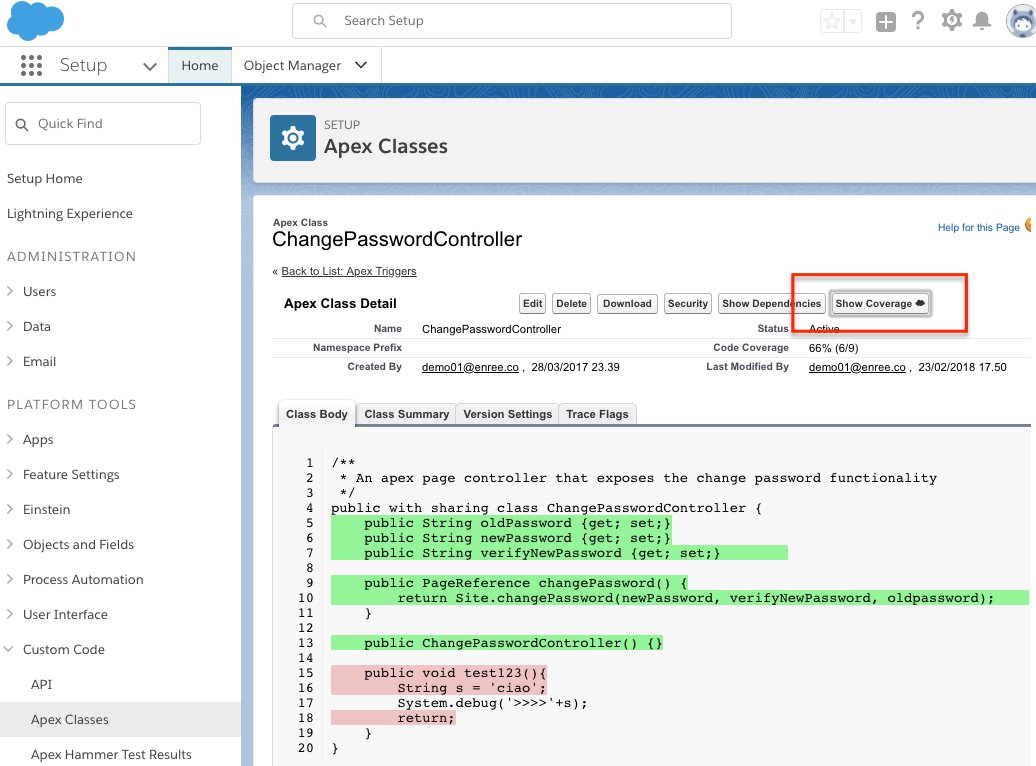The height and width of the screenshot is (766, 1036).
Task: Click the Delete button
Action: point(572,303)
